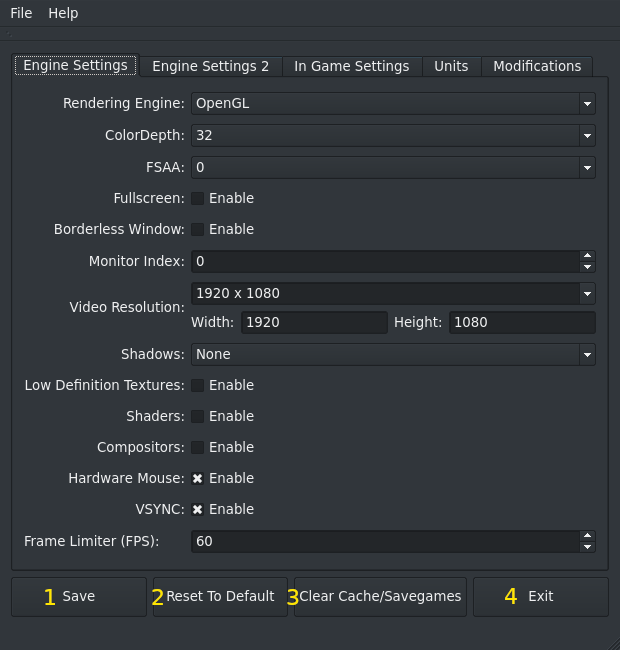
Task: Uncheck Hardware Mouse option
Action: tap(198, 478)
